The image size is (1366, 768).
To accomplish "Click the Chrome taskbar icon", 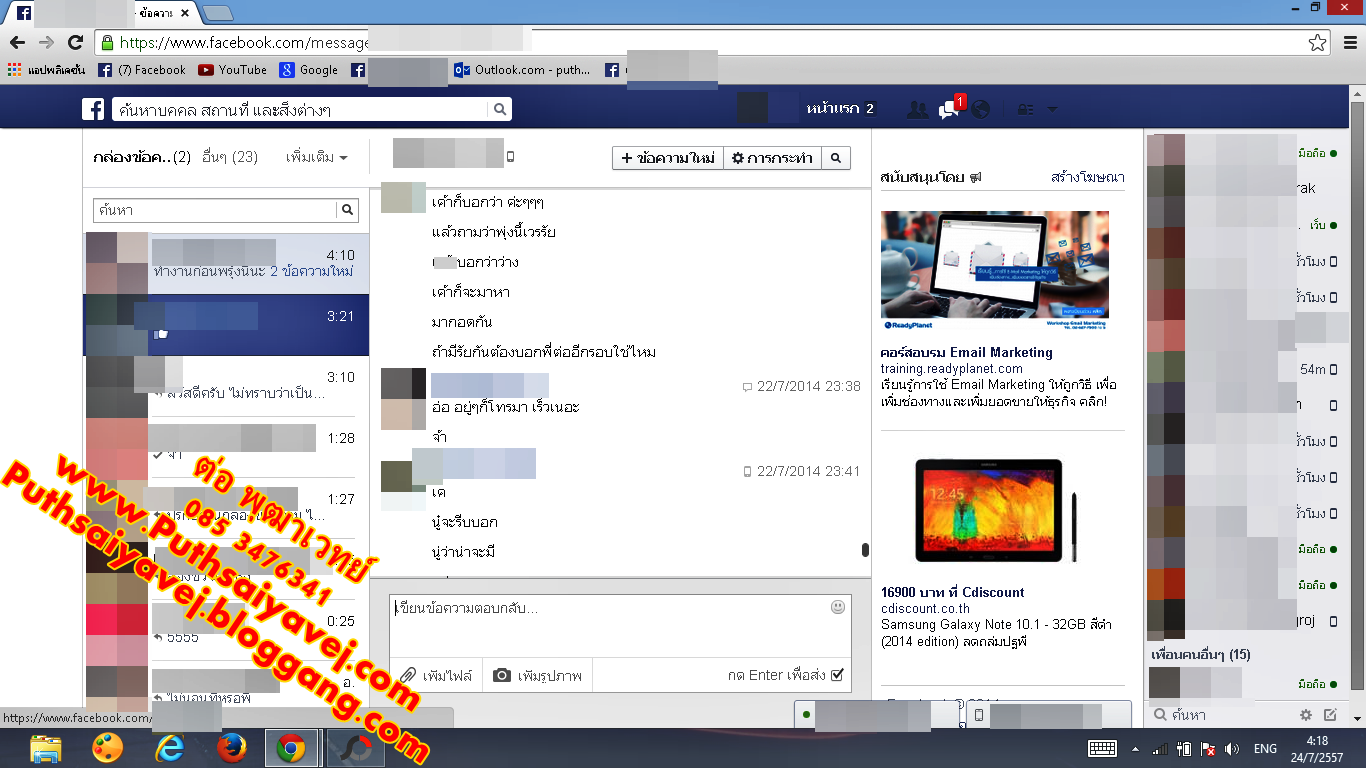I will (292, 748).
